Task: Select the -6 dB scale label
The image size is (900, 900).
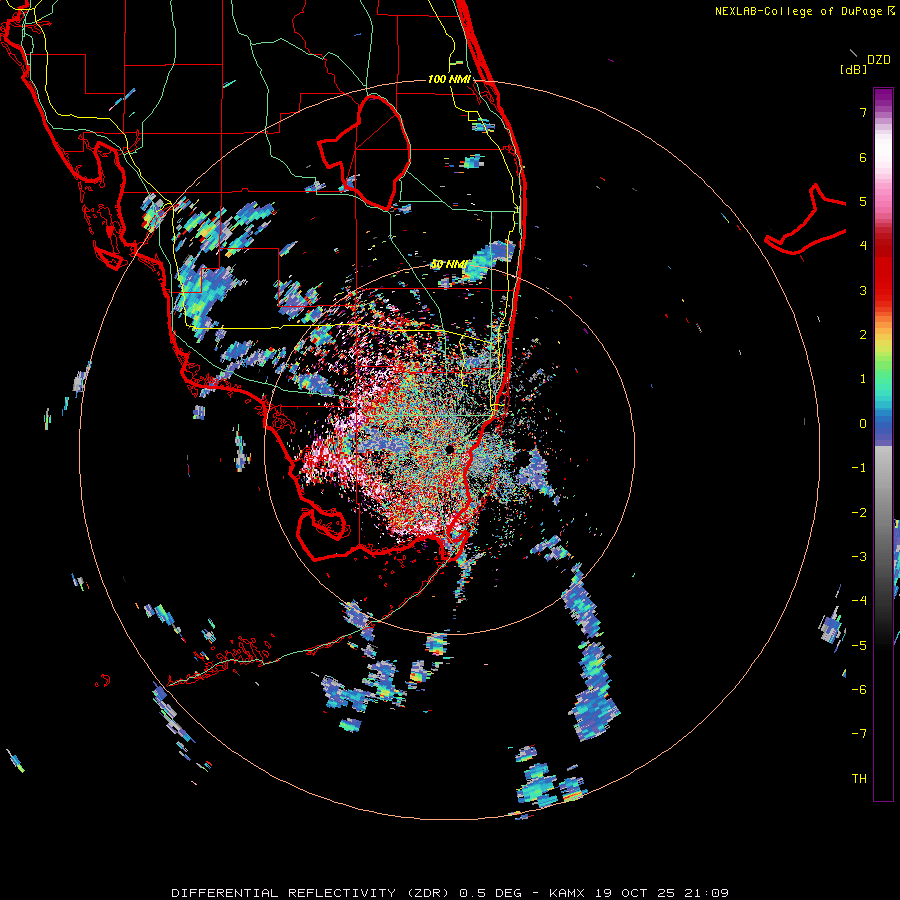Action: 859,690
